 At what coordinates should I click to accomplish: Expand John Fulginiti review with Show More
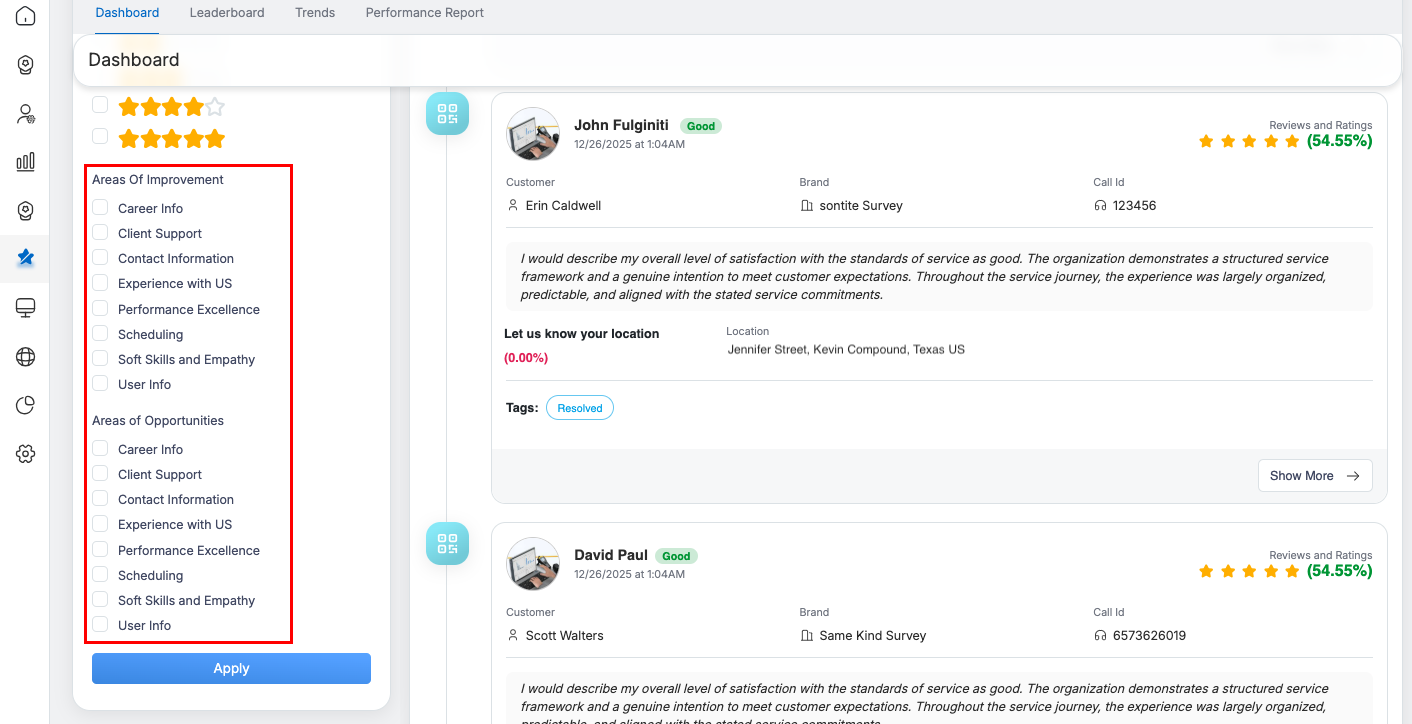pyautogui.click(x=1314, y=476)
